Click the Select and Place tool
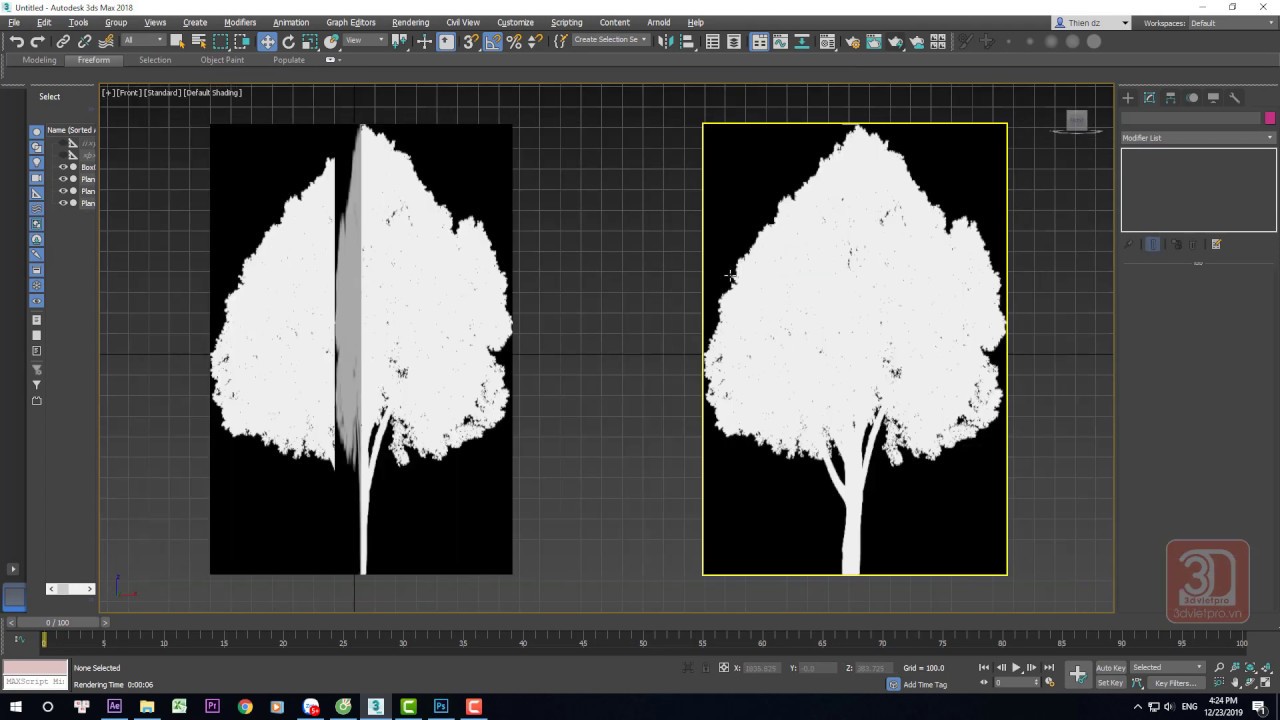This screenshot has height=720, width=1280. [332, 41]
